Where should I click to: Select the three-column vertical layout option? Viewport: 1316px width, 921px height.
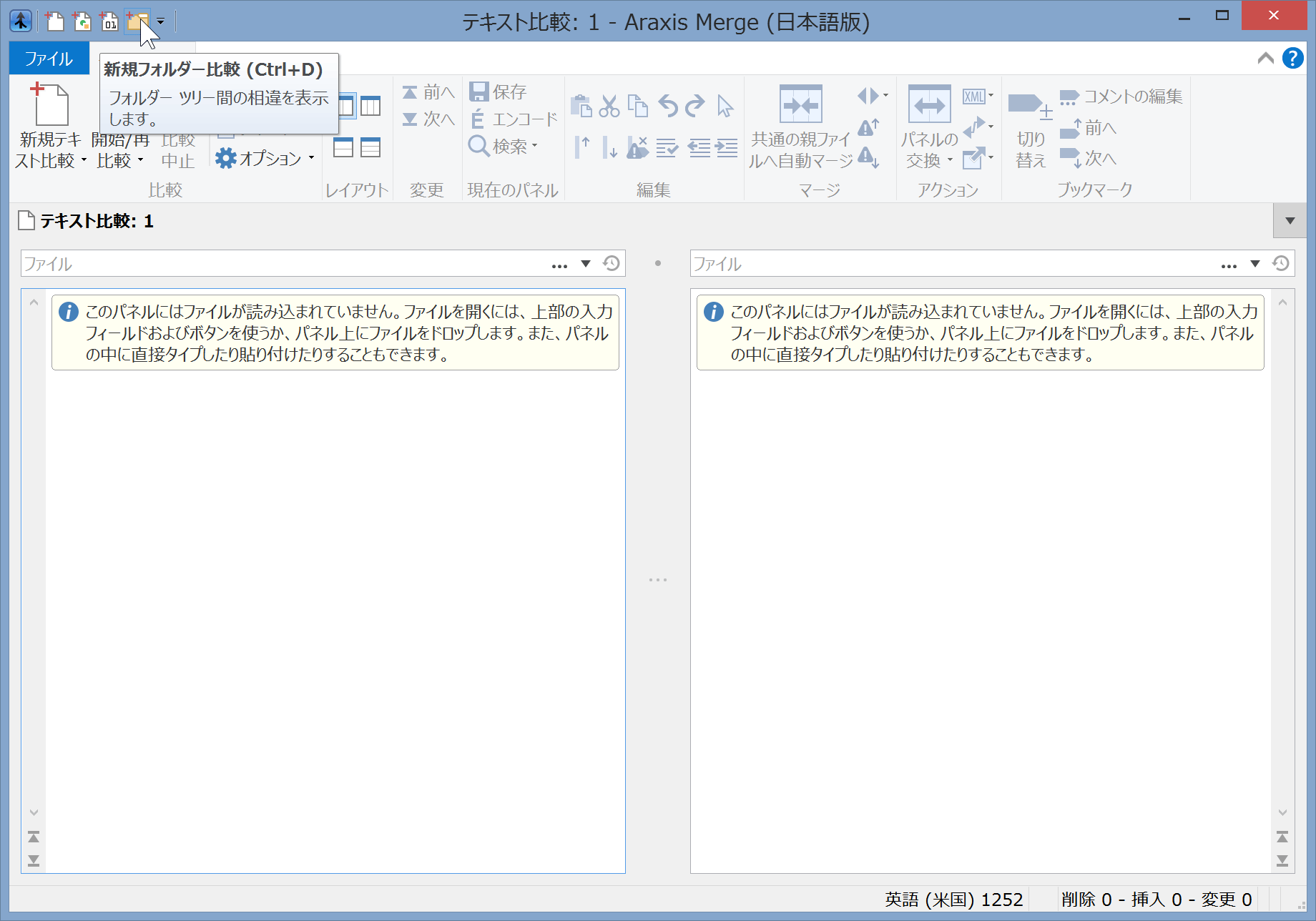point(370,107)
